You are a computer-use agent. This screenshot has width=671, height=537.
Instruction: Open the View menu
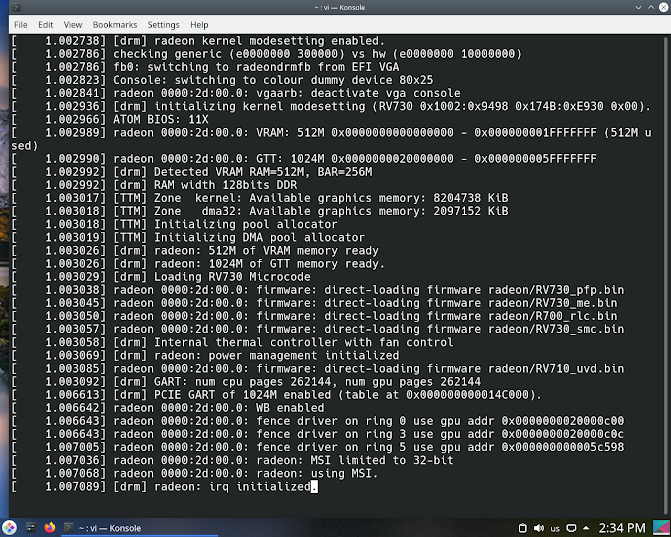click(x=73, y=25)
